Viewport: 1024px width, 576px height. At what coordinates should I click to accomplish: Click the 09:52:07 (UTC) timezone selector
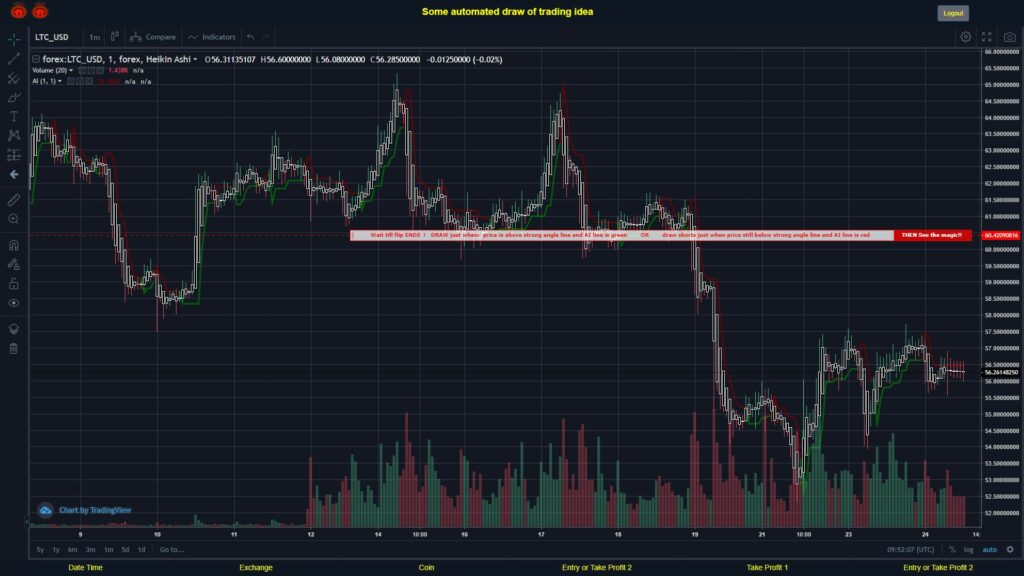[x=910, y=550]
